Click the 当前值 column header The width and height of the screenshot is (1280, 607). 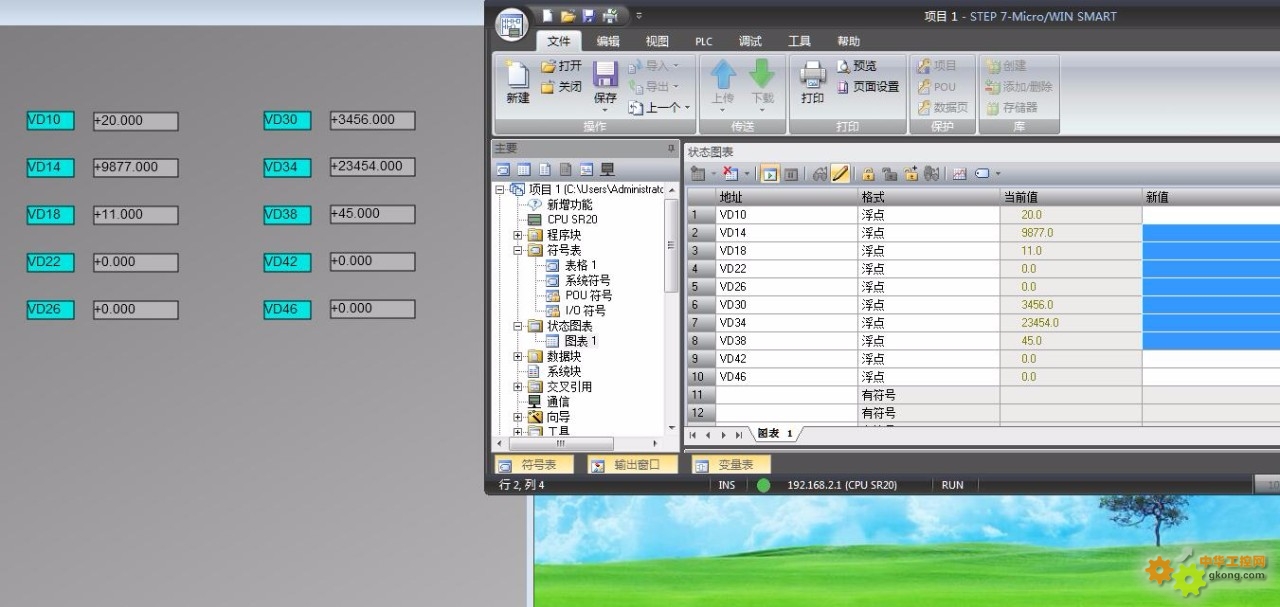coord(1070,198)
